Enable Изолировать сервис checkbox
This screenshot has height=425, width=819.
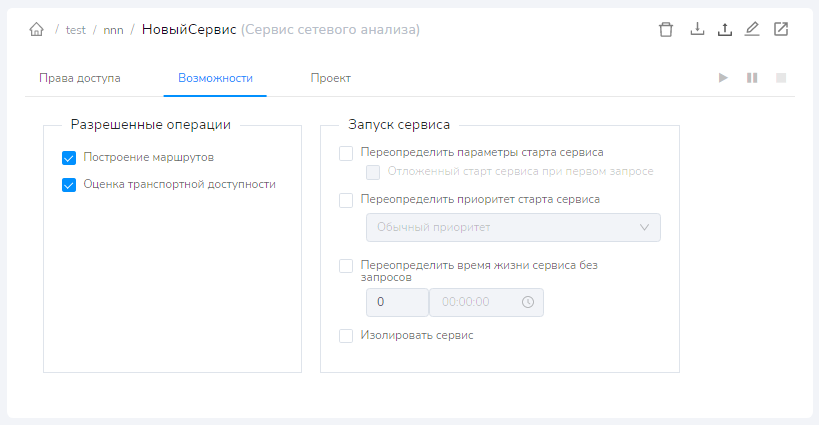(x=346, y=336)
